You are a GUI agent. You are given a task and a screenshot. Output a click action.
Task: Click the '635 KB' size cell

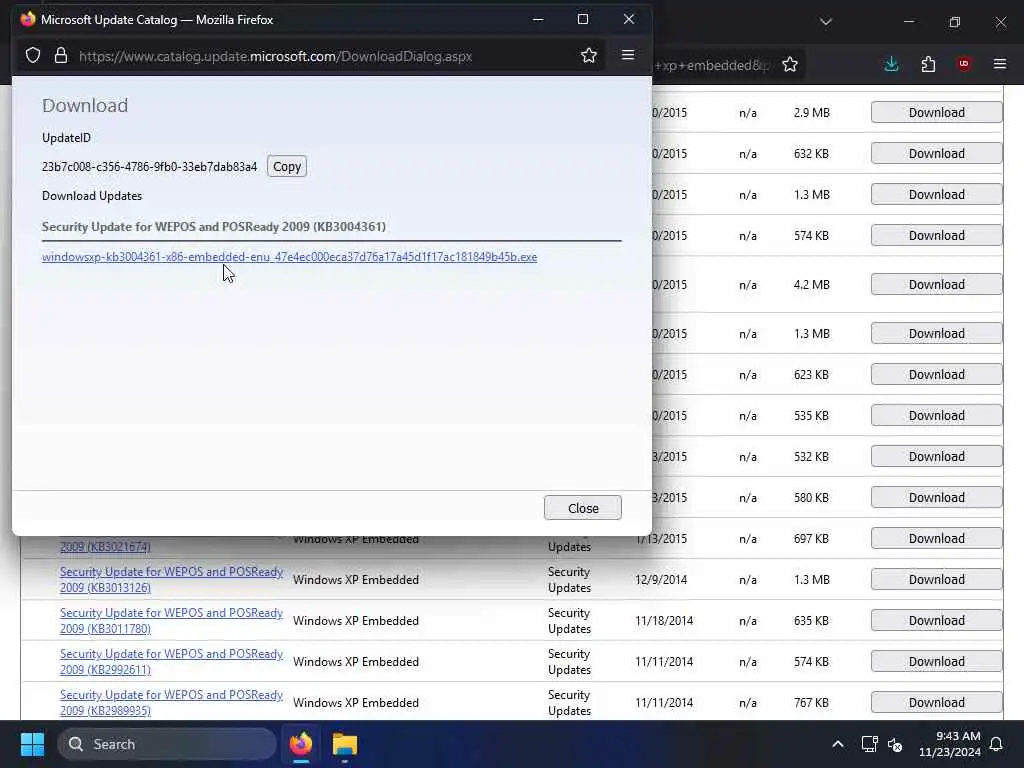(811, 621)
